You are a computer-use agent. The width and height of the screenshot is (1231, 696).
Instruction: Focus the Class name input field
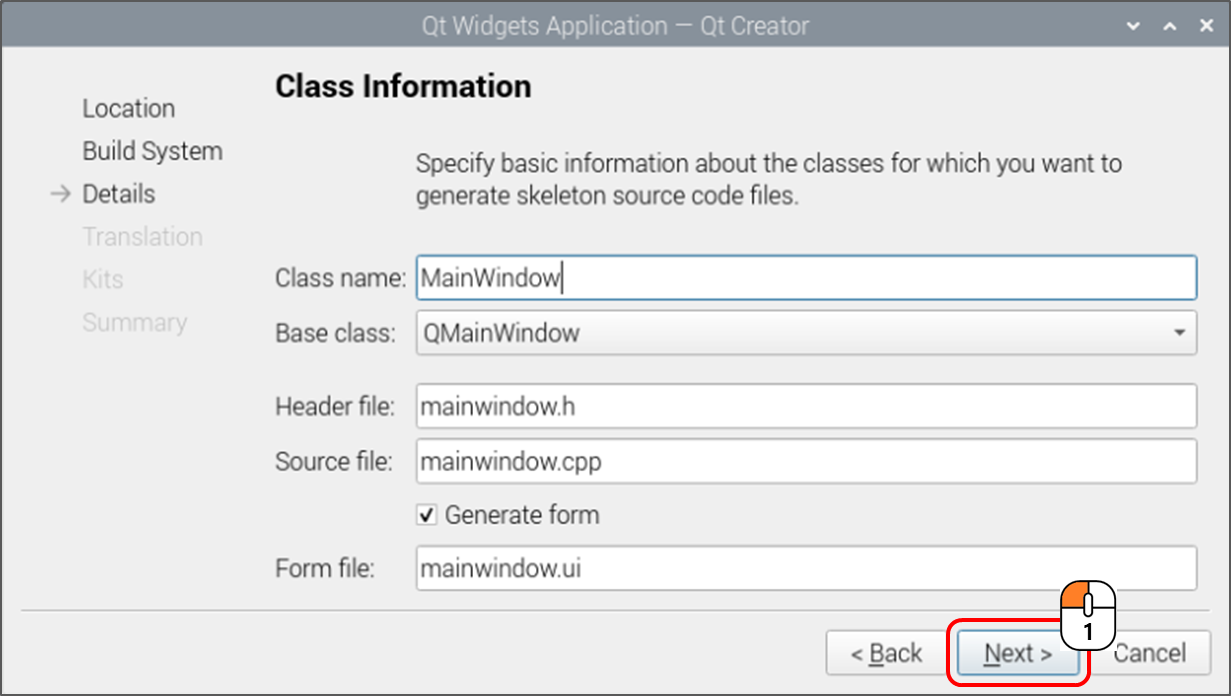click(x=806, y=278)
